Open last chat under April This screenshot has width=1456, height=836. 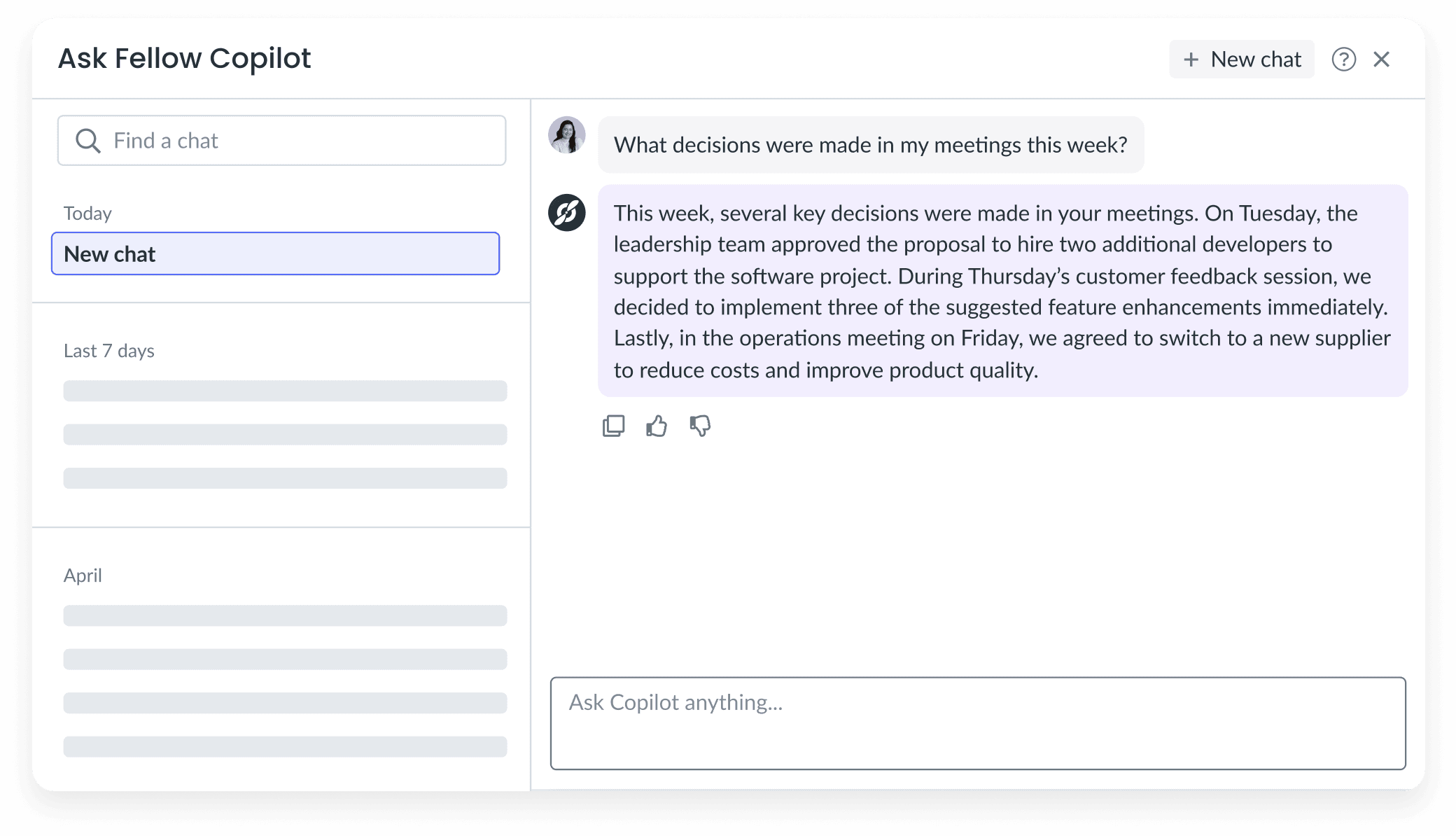285,746
